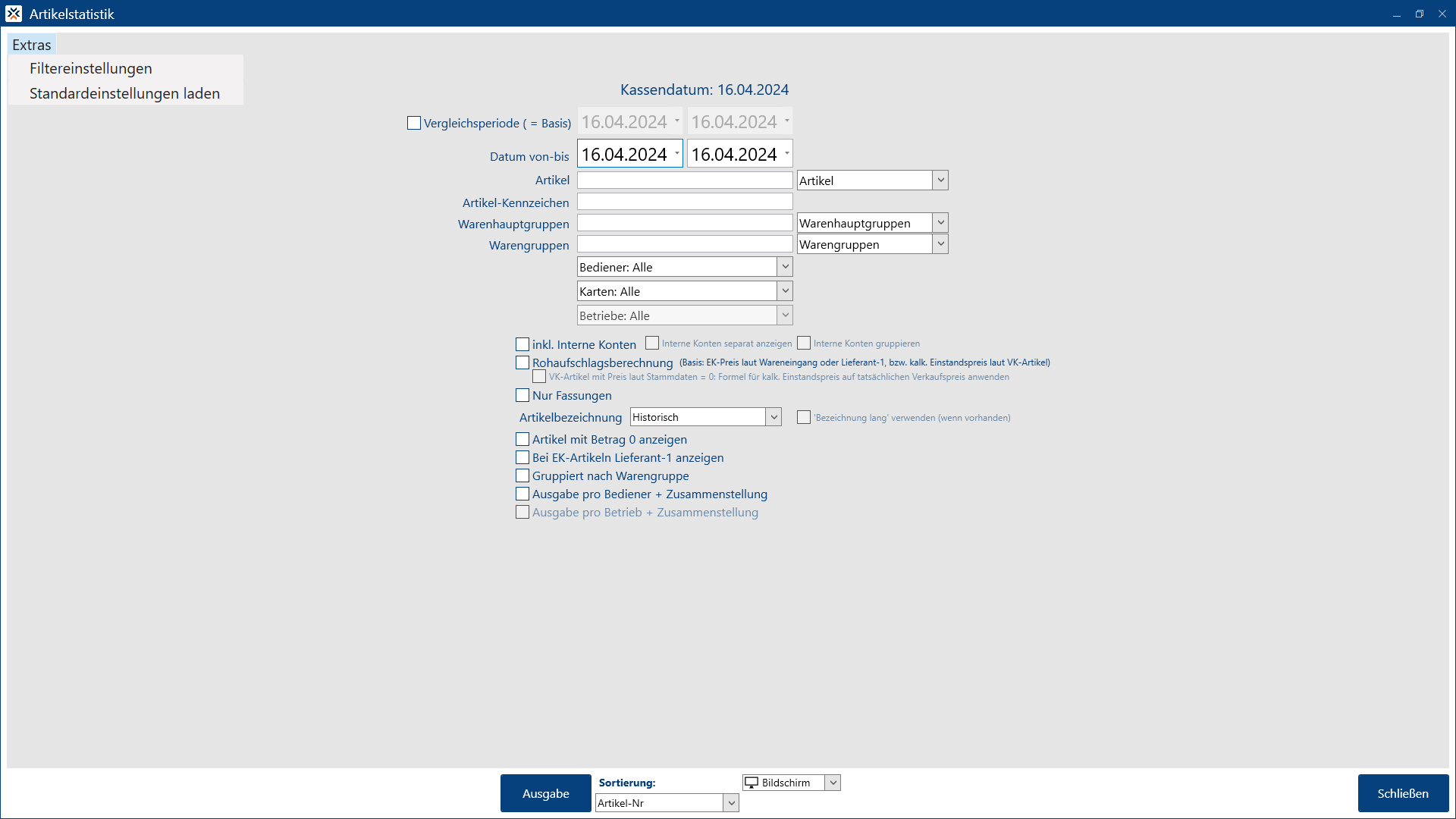Image resolution: width=1456 pixels, height=819 pixels.
Task: Choose Standardeinstellungen laden menu entry
Action: [x=124, y=93]
